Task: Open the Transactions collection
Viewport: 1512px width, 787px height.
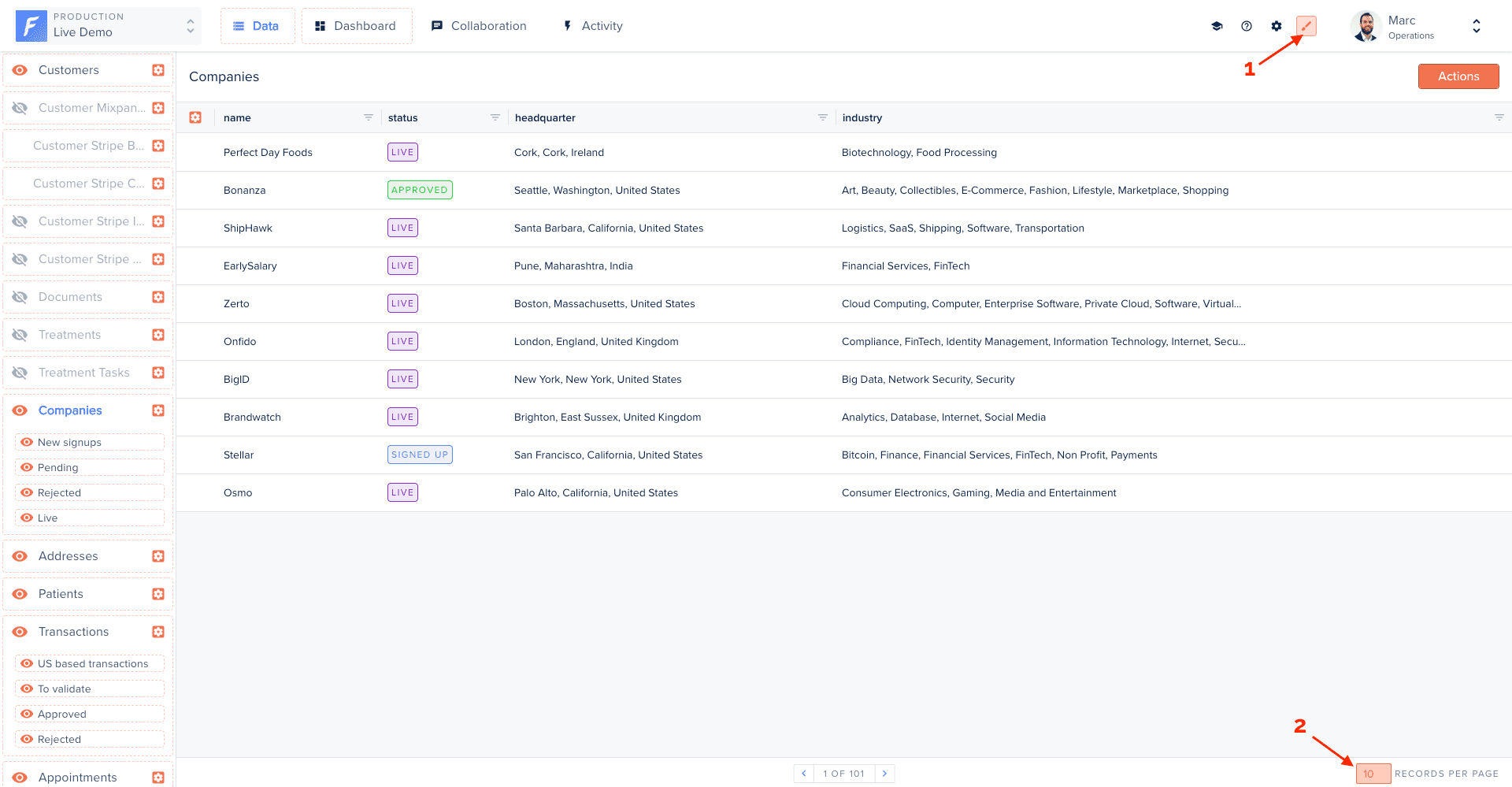Action: coord(74,632)
